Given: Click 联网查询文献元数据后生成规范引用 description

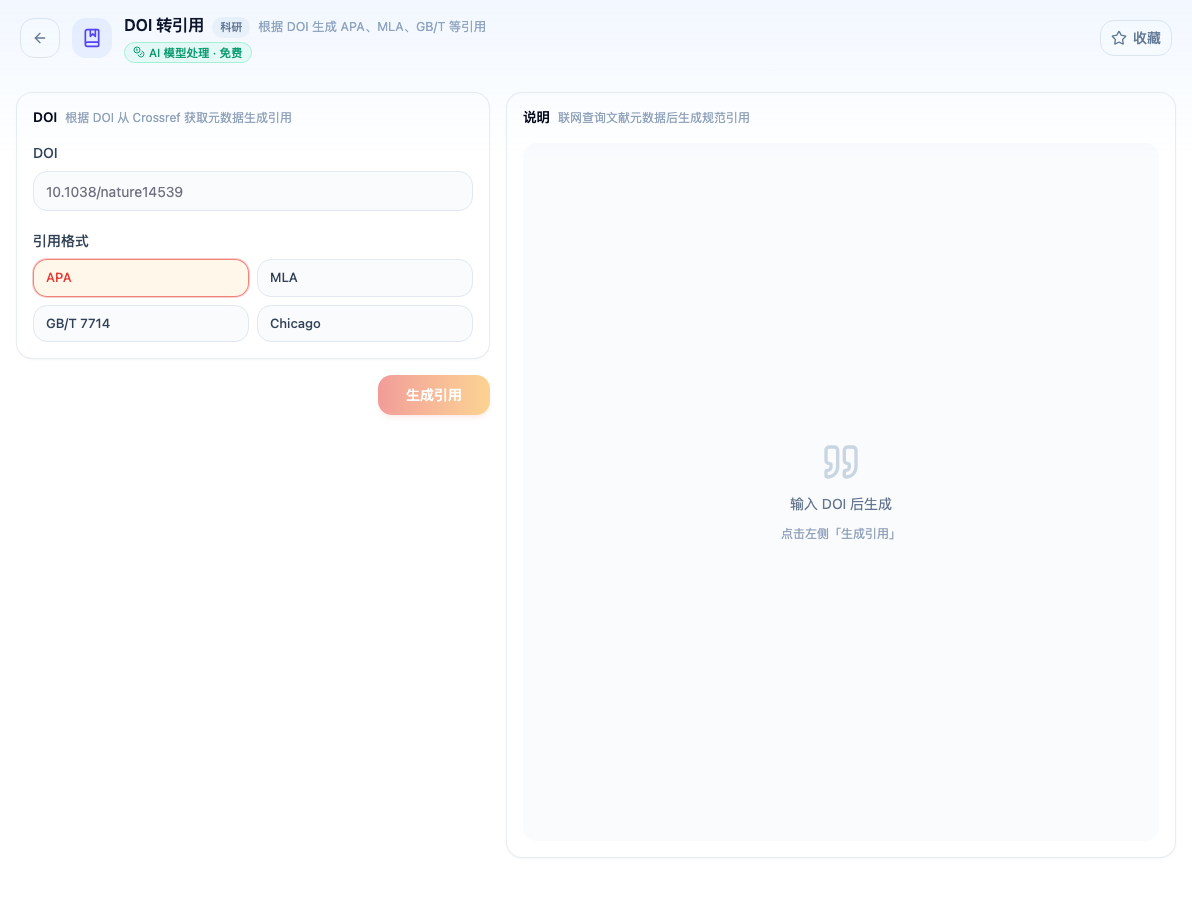Looking at the screenshot, I should pos(654,118).
